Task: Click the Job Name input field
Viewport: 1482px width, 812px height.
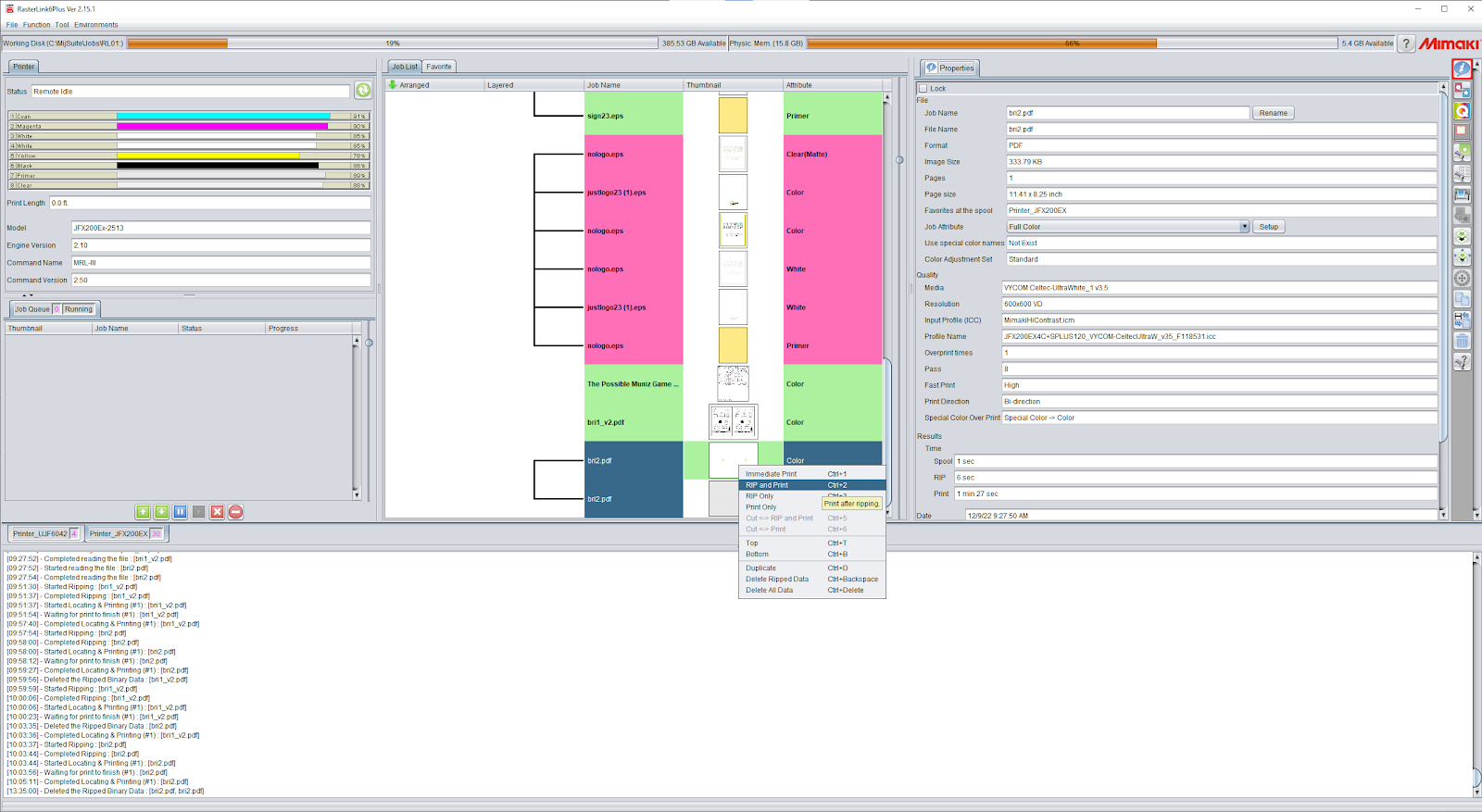Action: (x=1128, y=113)
